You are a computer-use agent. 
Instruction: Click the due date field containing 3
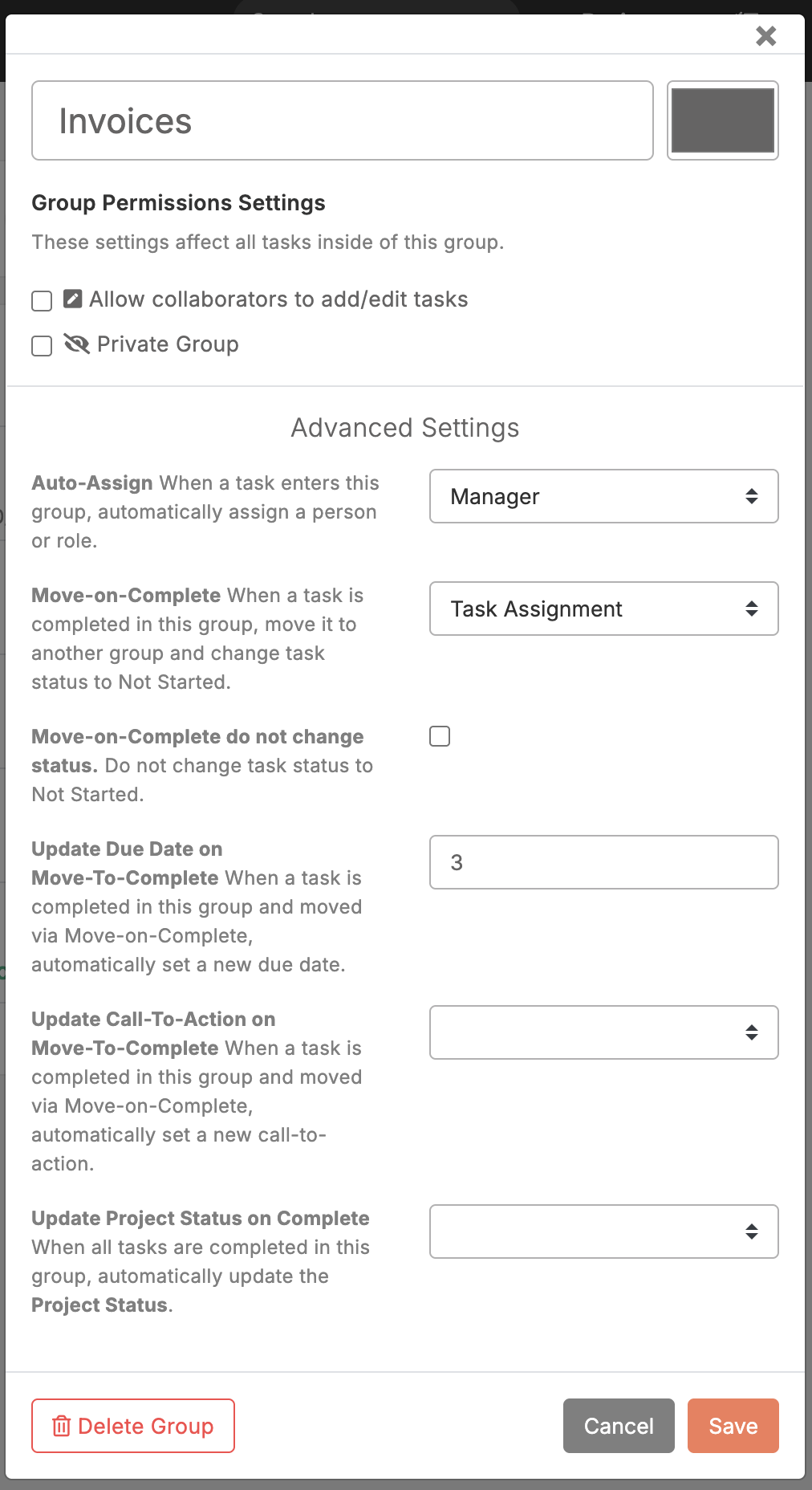click(x=604, y=862)
